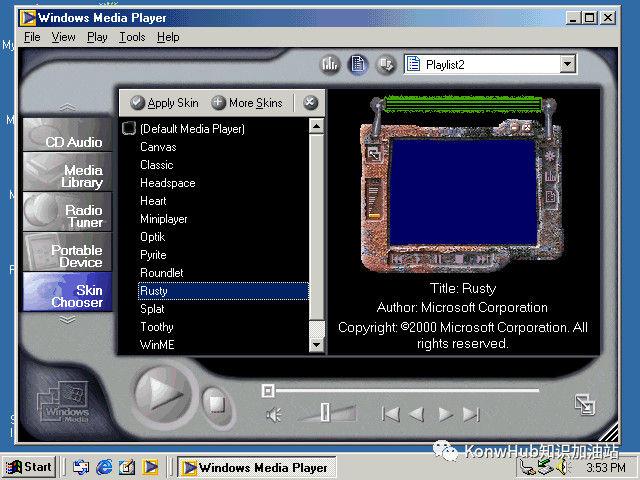This screenshot has width=640, height=480.
Task: Click the shuffle toggle icon
Action: coord(385,64)
